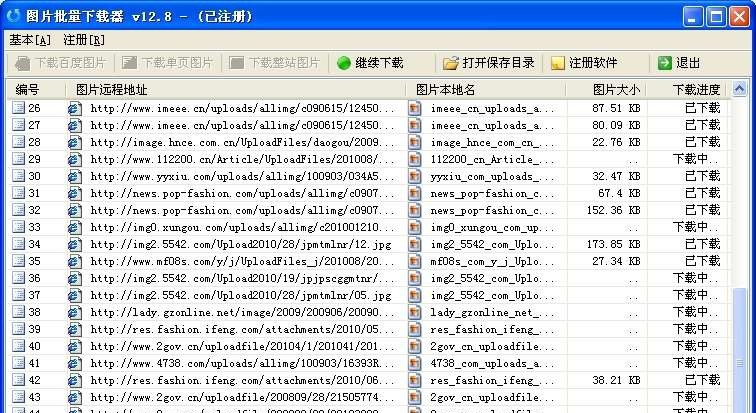
Task: Sort by the 下载进度 column header
Action: click(x=686, y=90)
